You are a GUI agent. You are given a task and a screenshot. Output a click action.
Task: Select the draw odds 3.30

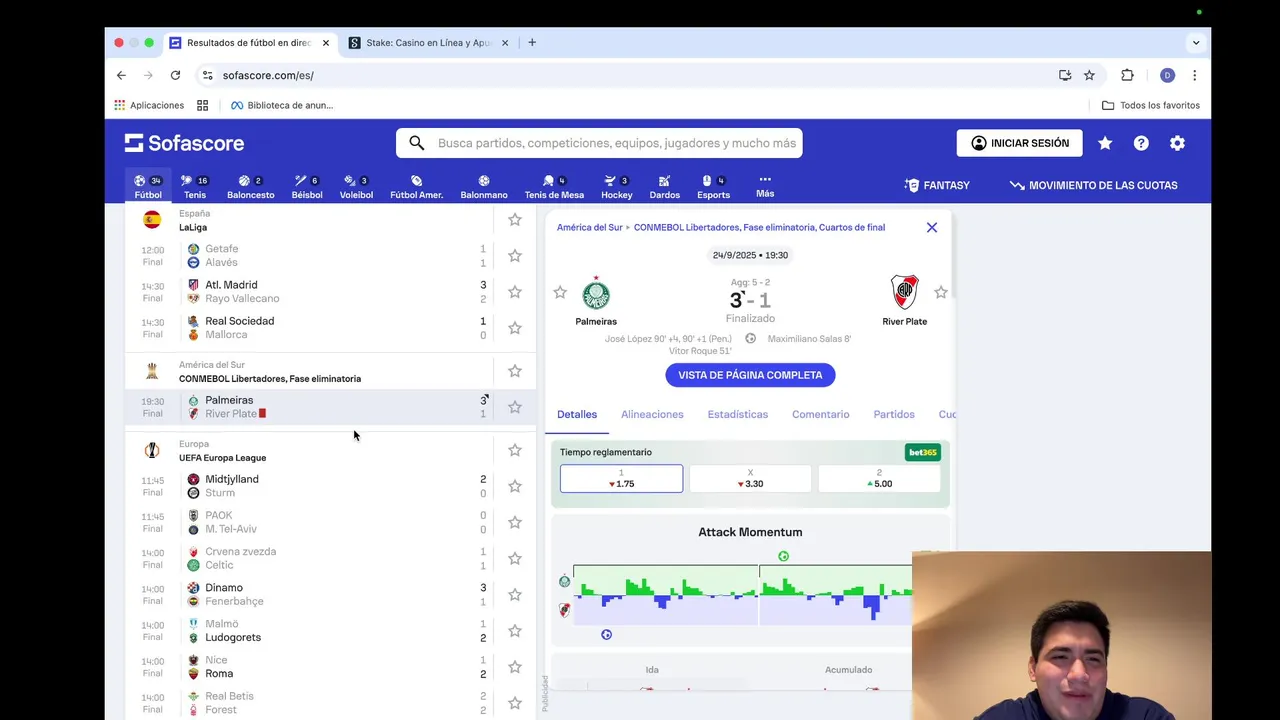[750, 479]
